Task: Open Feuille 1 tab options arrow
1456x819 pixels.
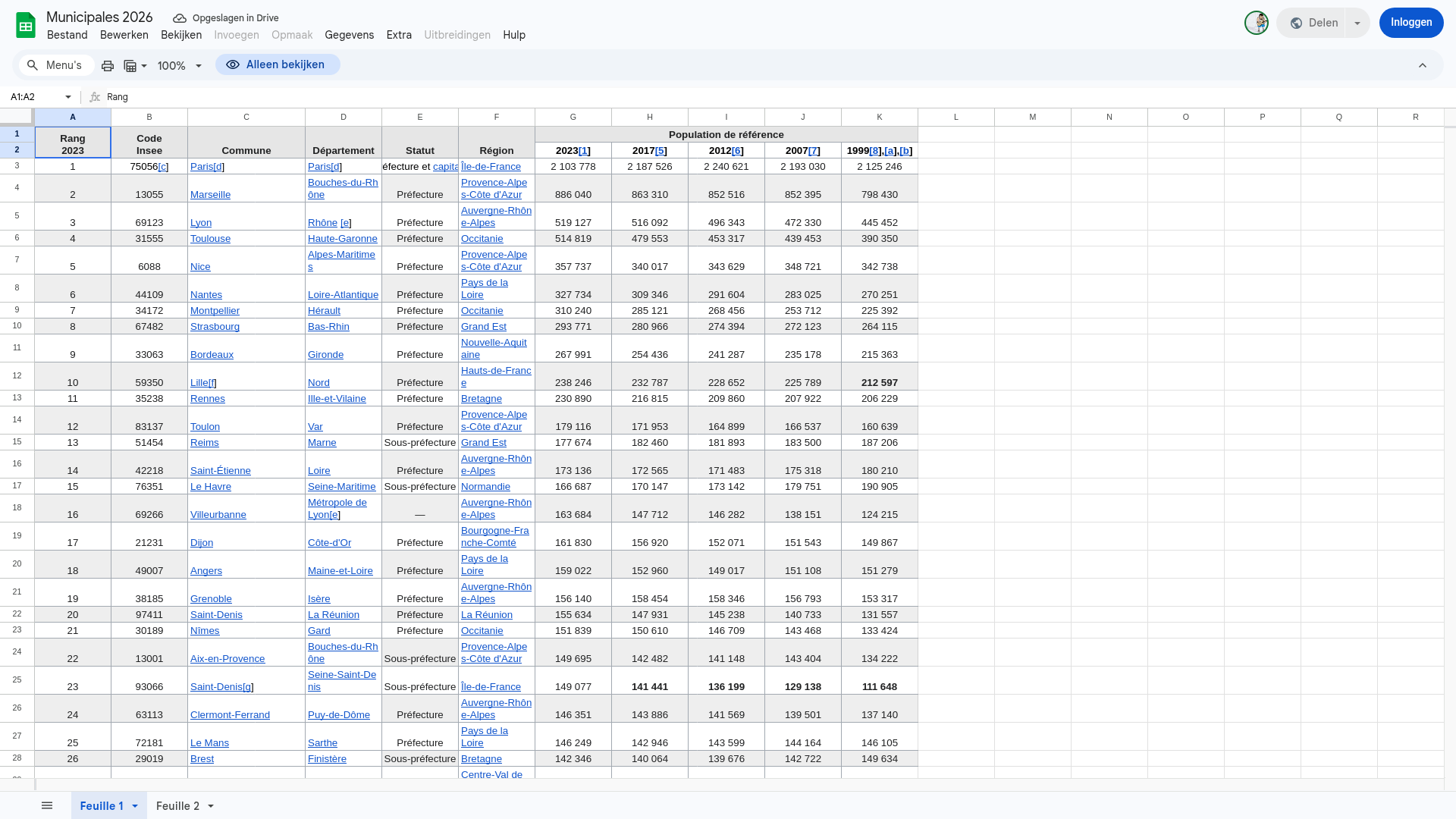Action: (135, 806)
